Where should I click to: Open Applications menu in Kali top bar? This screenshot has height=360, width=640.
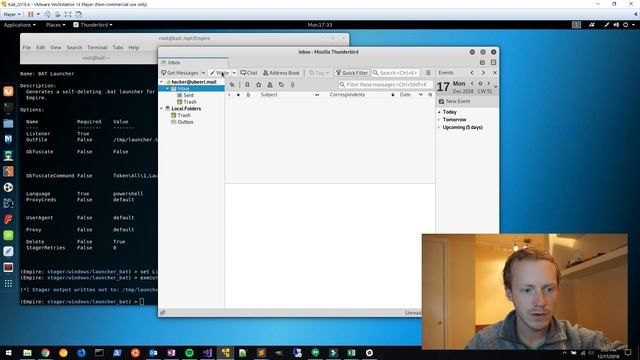point(20,25)
